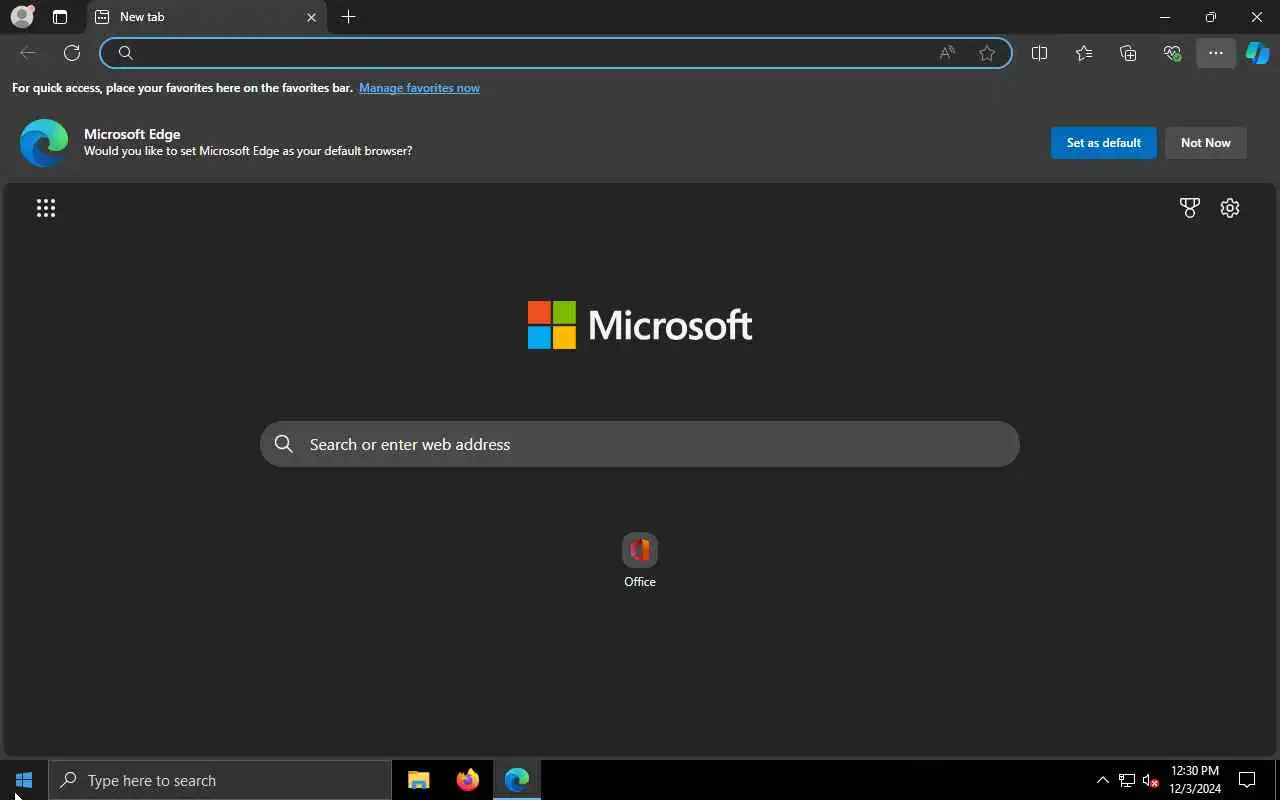1280x800 pixels.
Task: Open the apps grid launcher
Action: pos(46,208)
